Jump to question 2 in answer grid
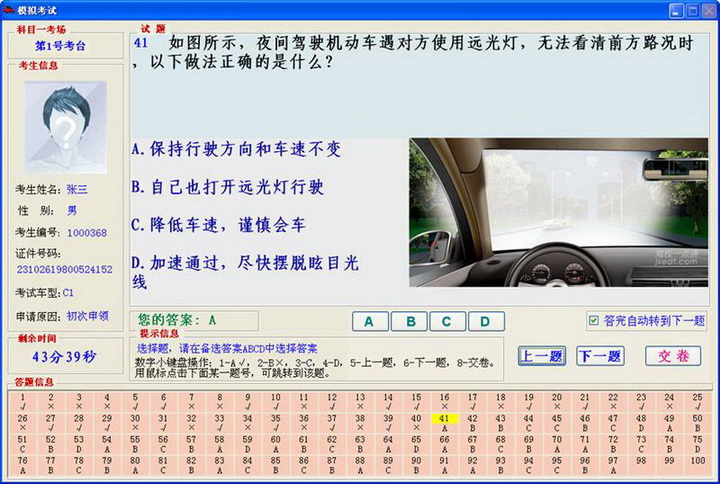This screenshot has height=484, width=720. tap(51, 402)
